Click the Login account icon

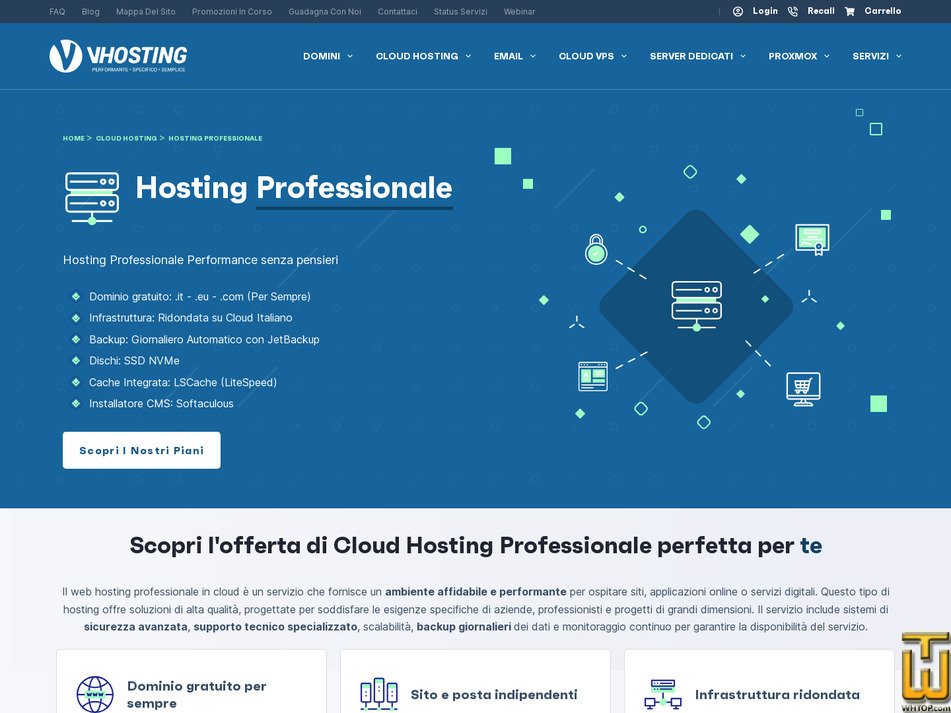[738, 11]
